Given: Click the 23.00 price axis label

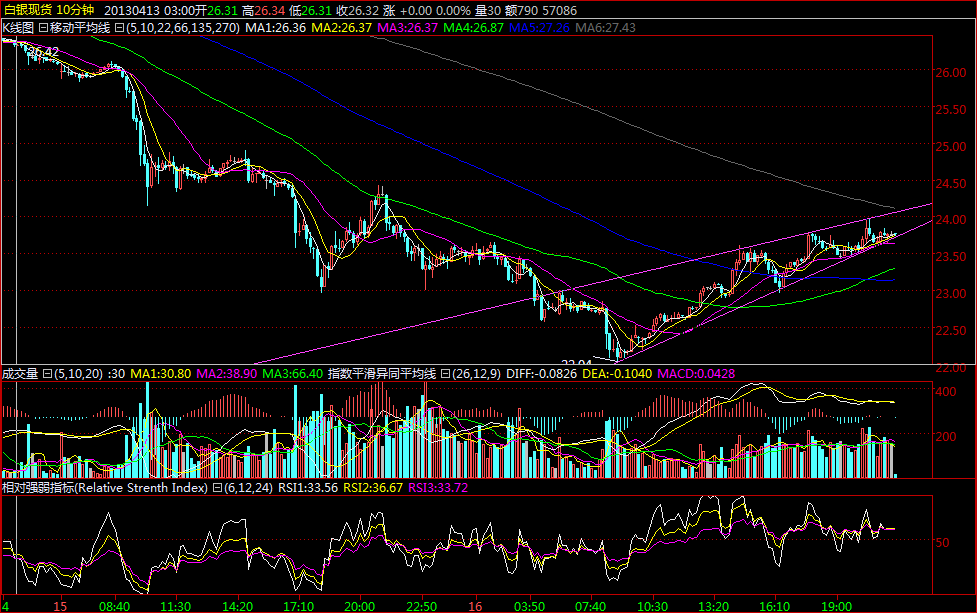Looking at the screenshot, I should point(951,293).
